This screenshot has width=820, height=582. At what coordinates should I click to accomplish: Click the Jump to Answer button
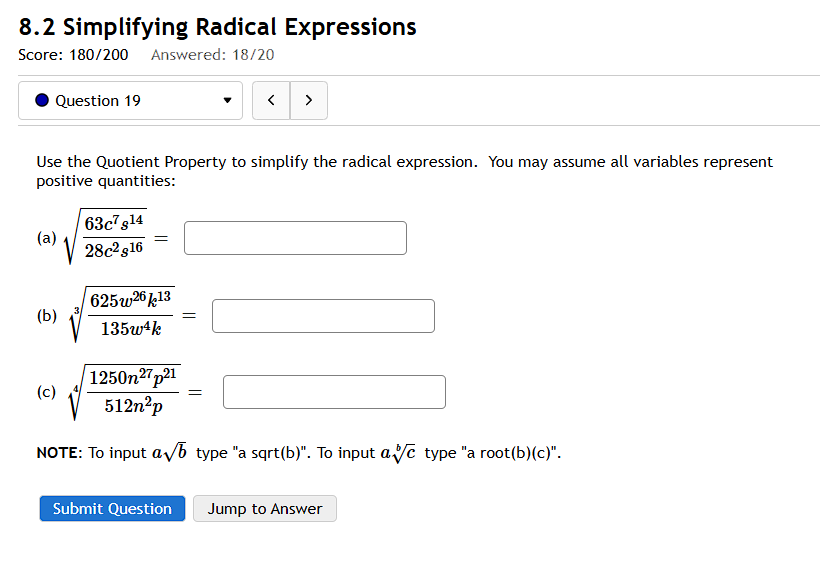point(264,508)
